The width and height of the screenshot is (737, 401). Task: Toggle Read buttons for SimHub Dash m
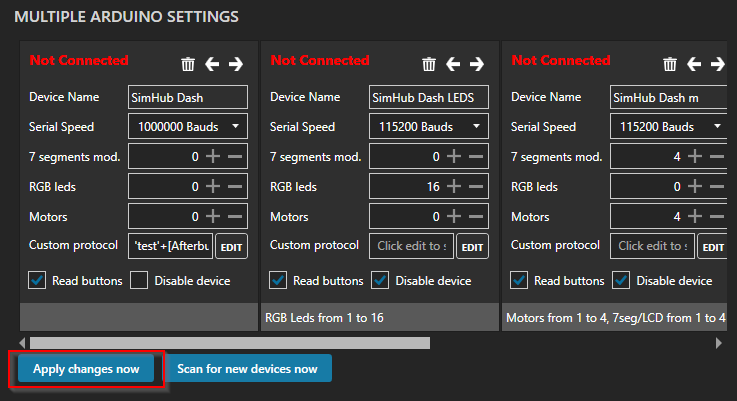(x=519, y=280)
